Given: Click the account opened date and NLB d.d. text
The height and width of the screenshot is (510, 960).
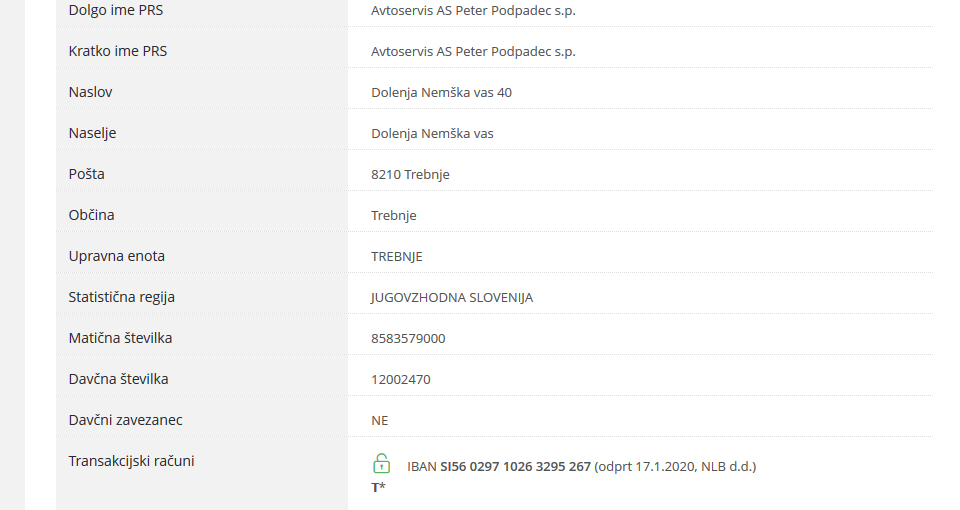Looking at the screenshot, I should click(x=676, y=466).
